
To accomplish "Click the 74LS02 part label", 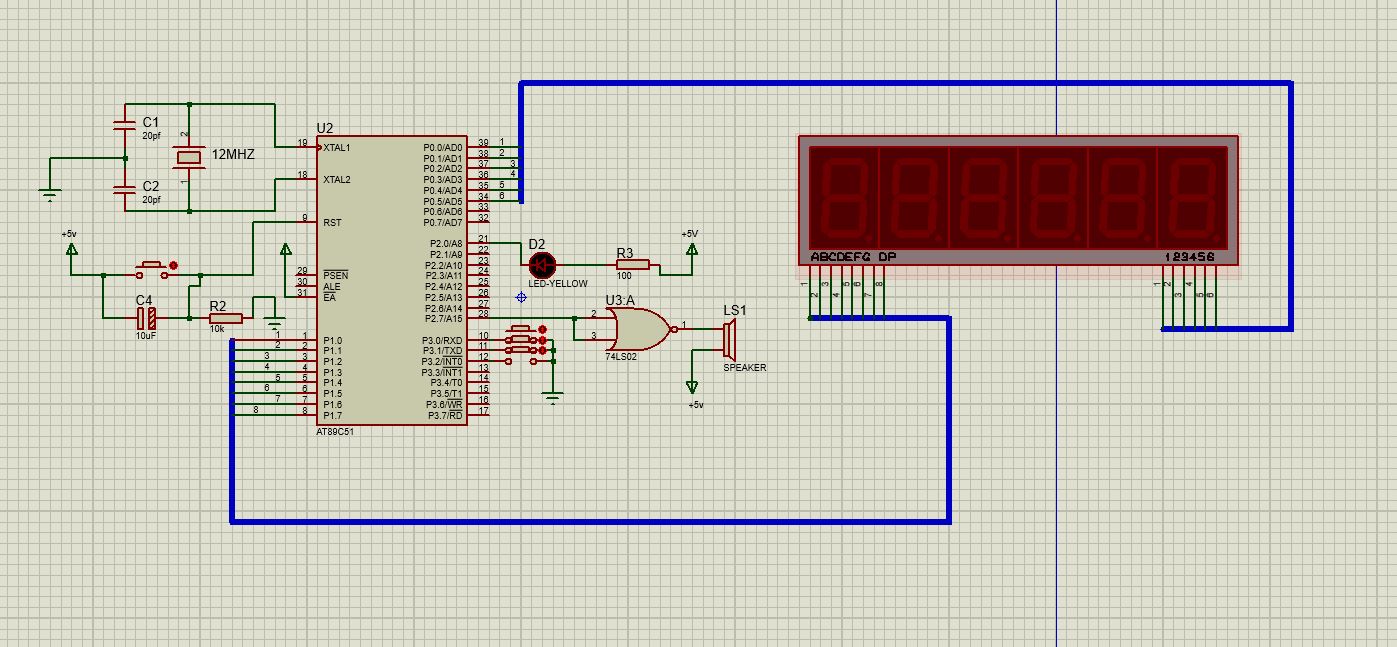I will [x=620, y=356].
